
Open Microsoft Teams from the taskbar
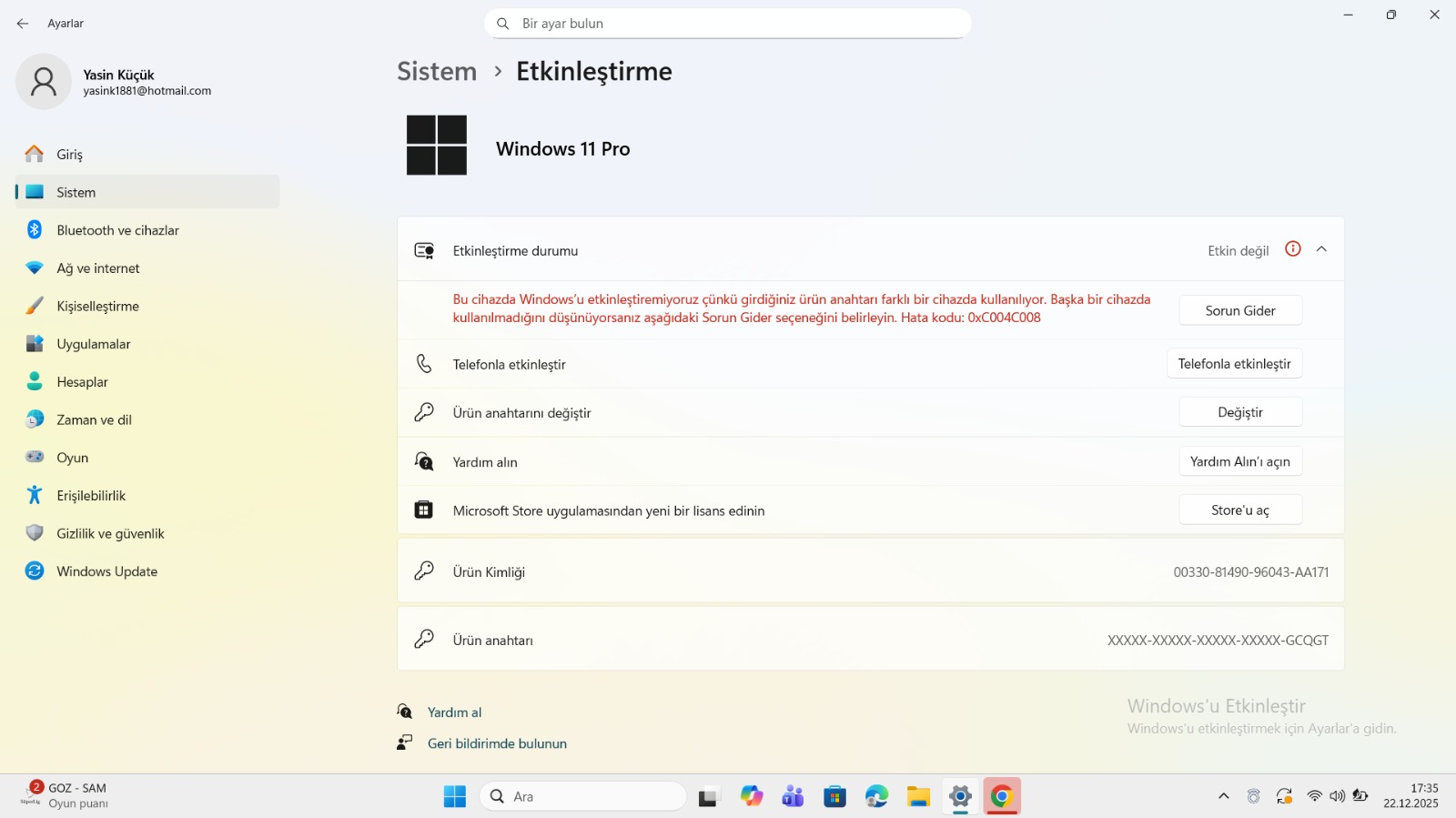click(x=793, y=796)
